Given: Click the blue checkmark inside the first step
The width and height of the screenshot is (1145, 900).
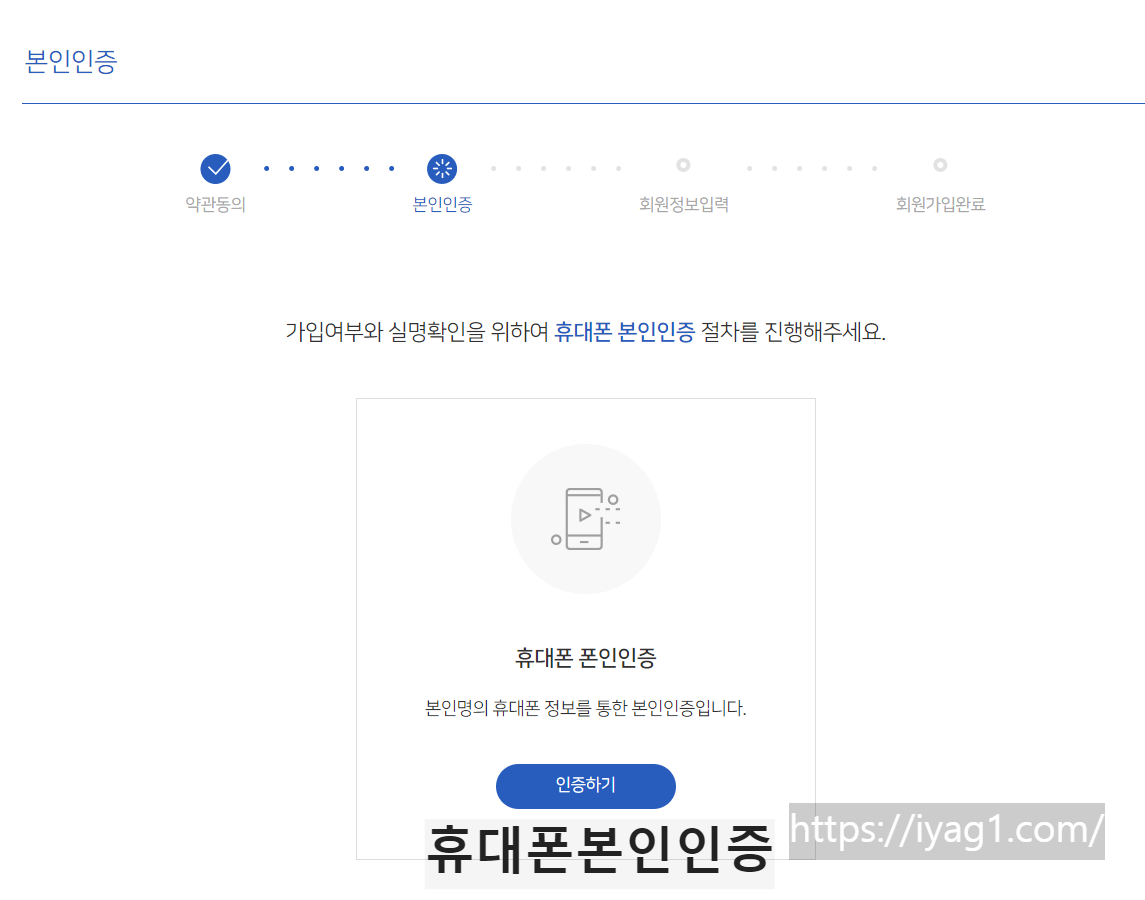Looking at the screenshot, I should click(x=215, y=168).
